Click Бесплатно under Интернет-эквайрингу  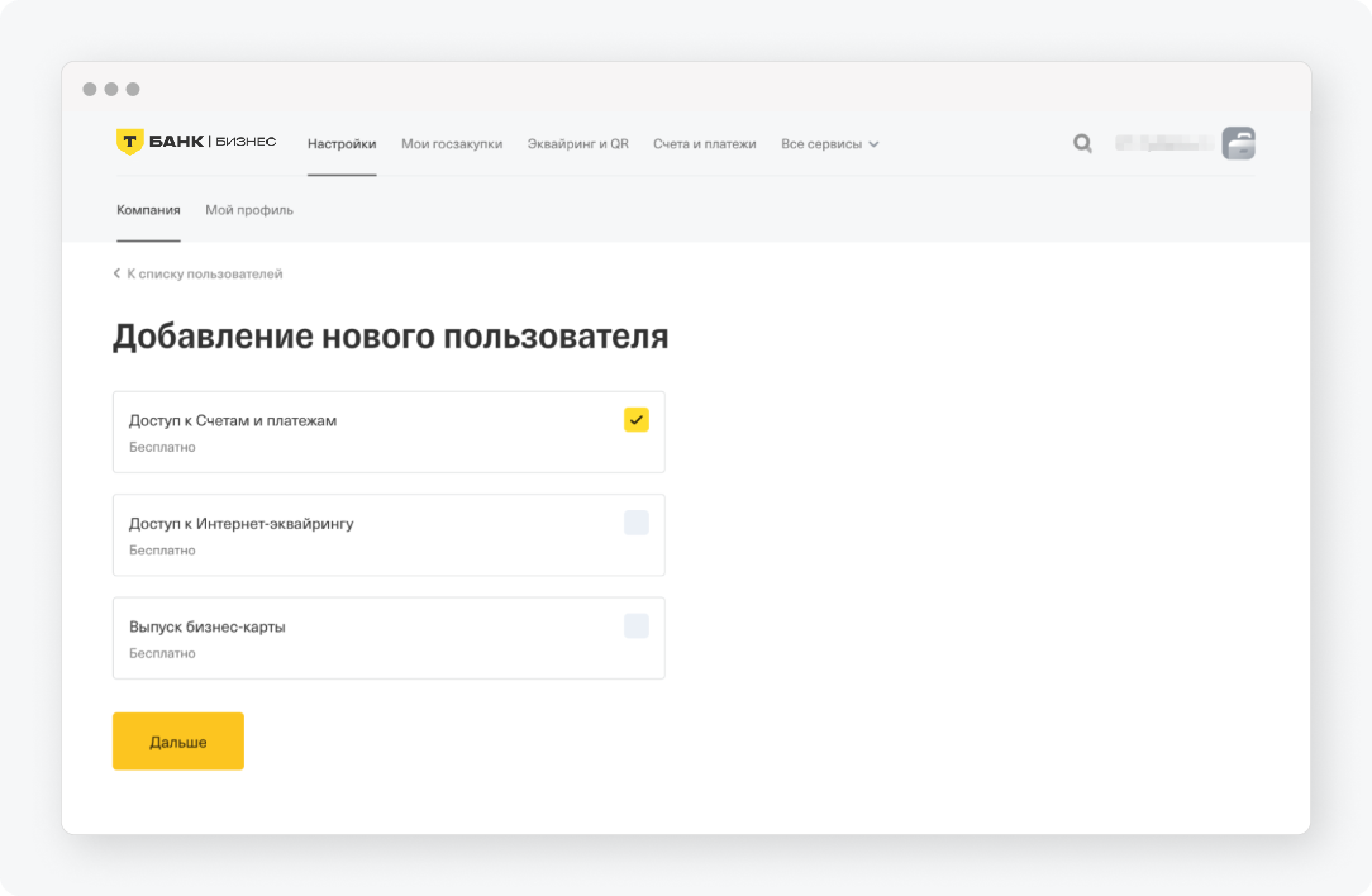162,550
